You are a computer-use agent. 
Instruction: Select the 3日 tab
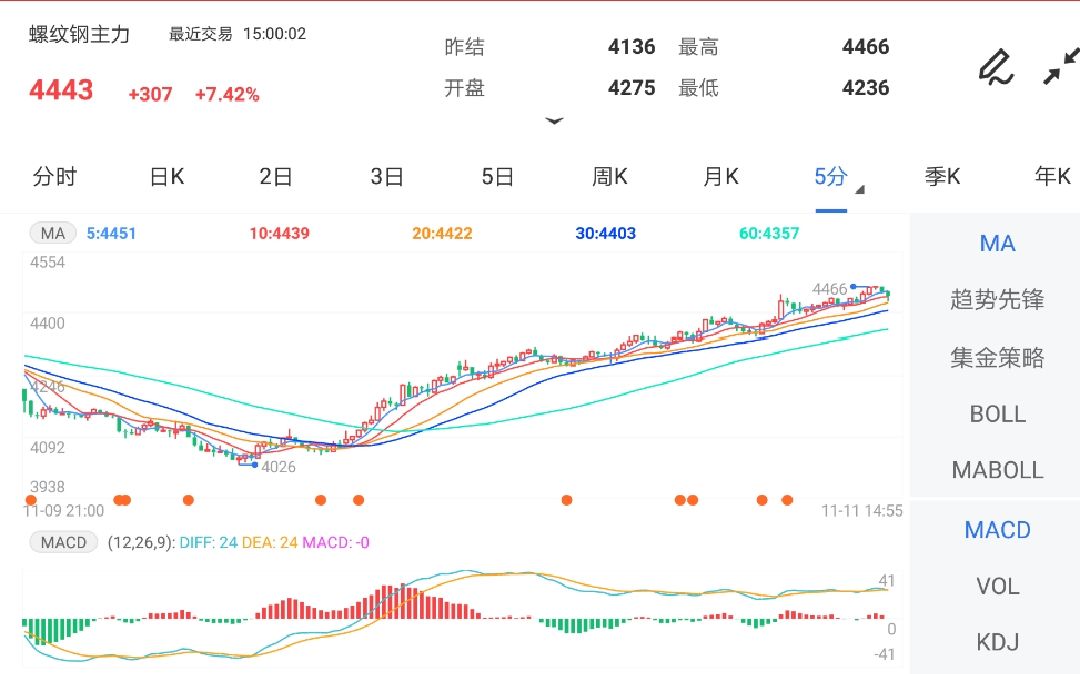pyautogui.click(x=386, y=177)
